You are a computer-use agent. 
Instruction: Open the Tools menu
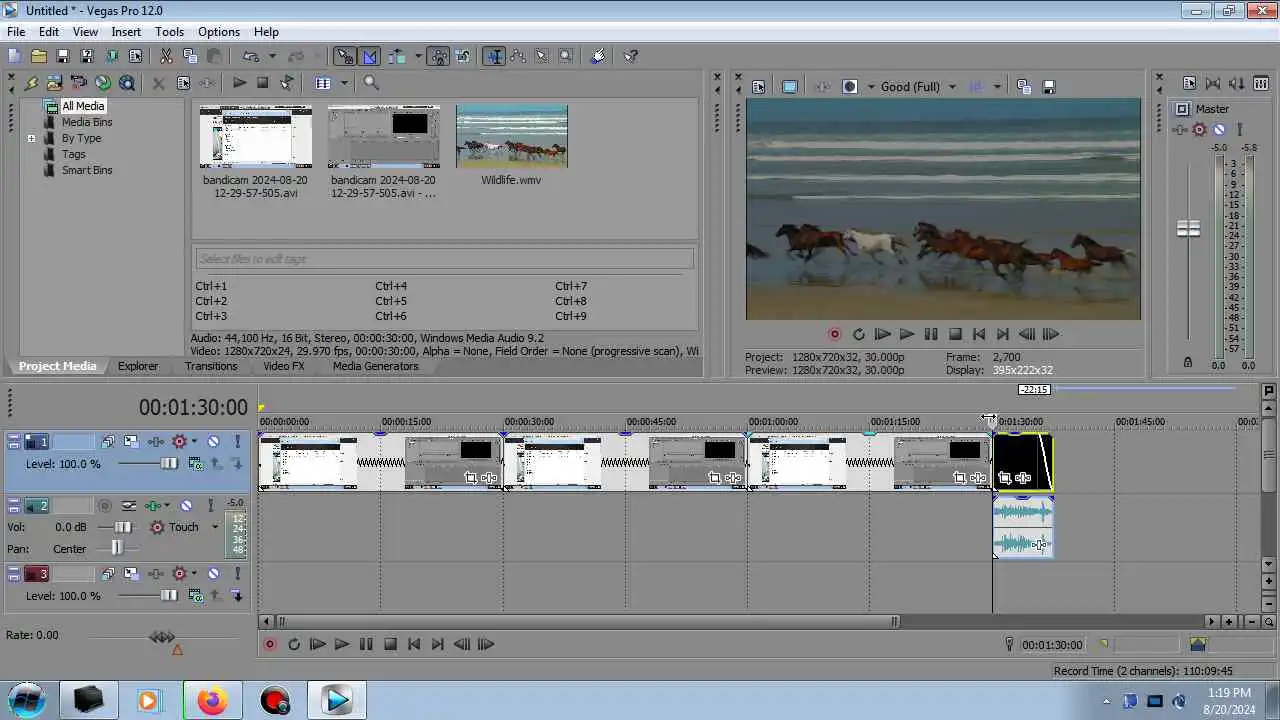tap(169, 32)
